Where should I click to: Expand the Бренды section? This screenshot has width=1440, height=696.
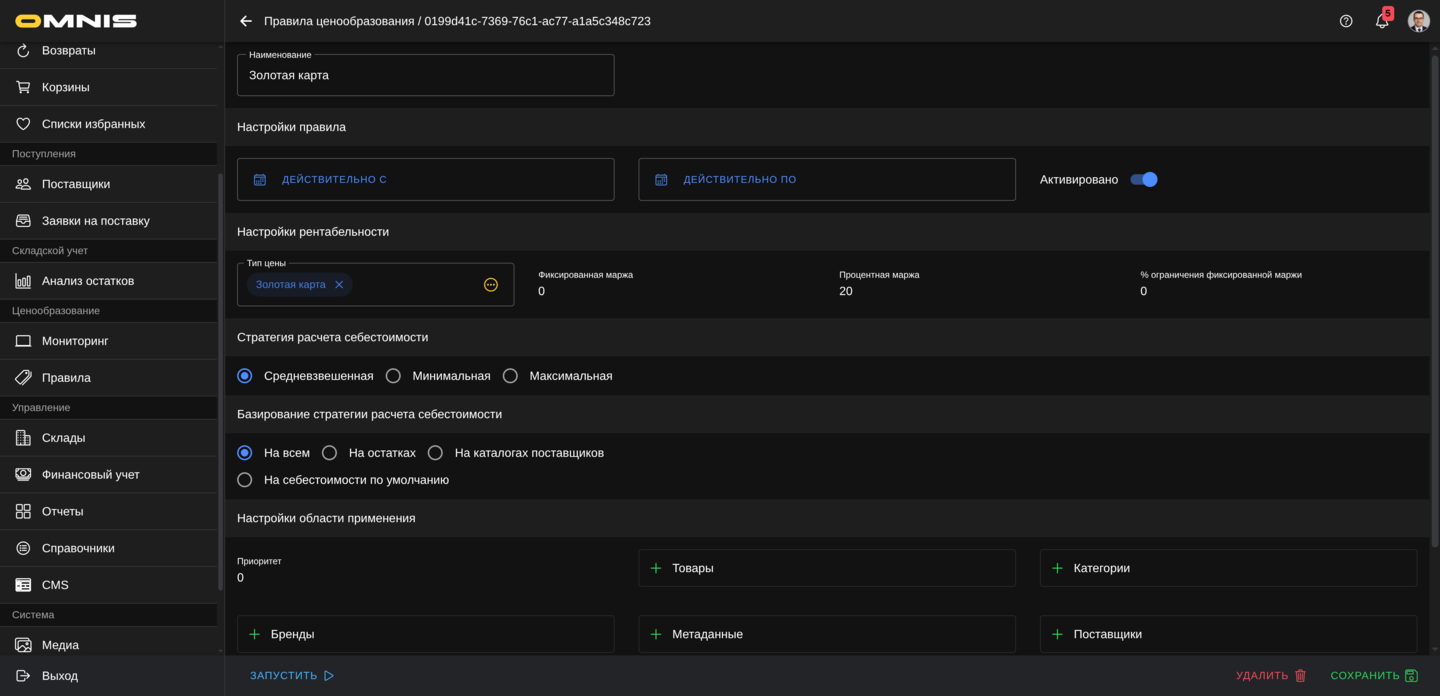point(425,634)
